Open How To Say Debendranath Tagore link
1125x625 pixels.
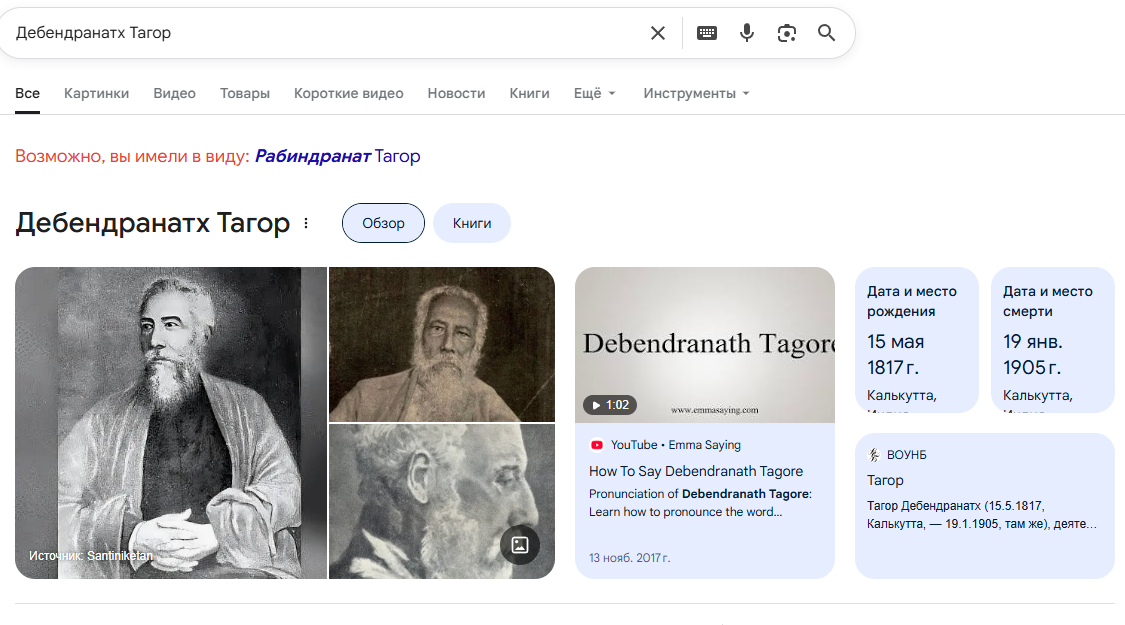tap(696, 471)
